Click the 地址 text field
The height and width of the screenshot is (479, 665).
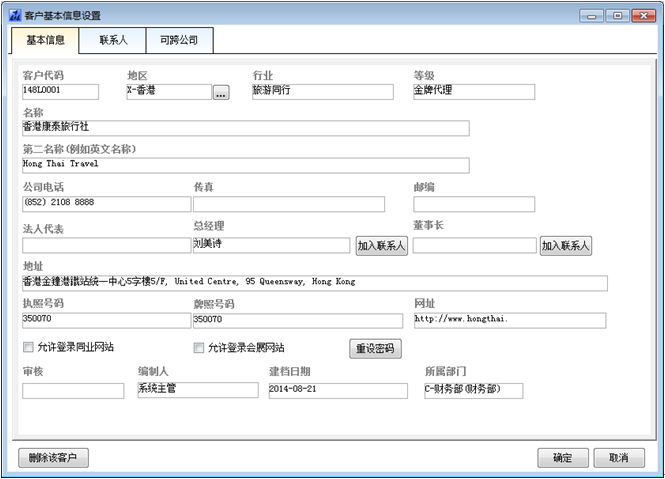click(x=314, y=283)
